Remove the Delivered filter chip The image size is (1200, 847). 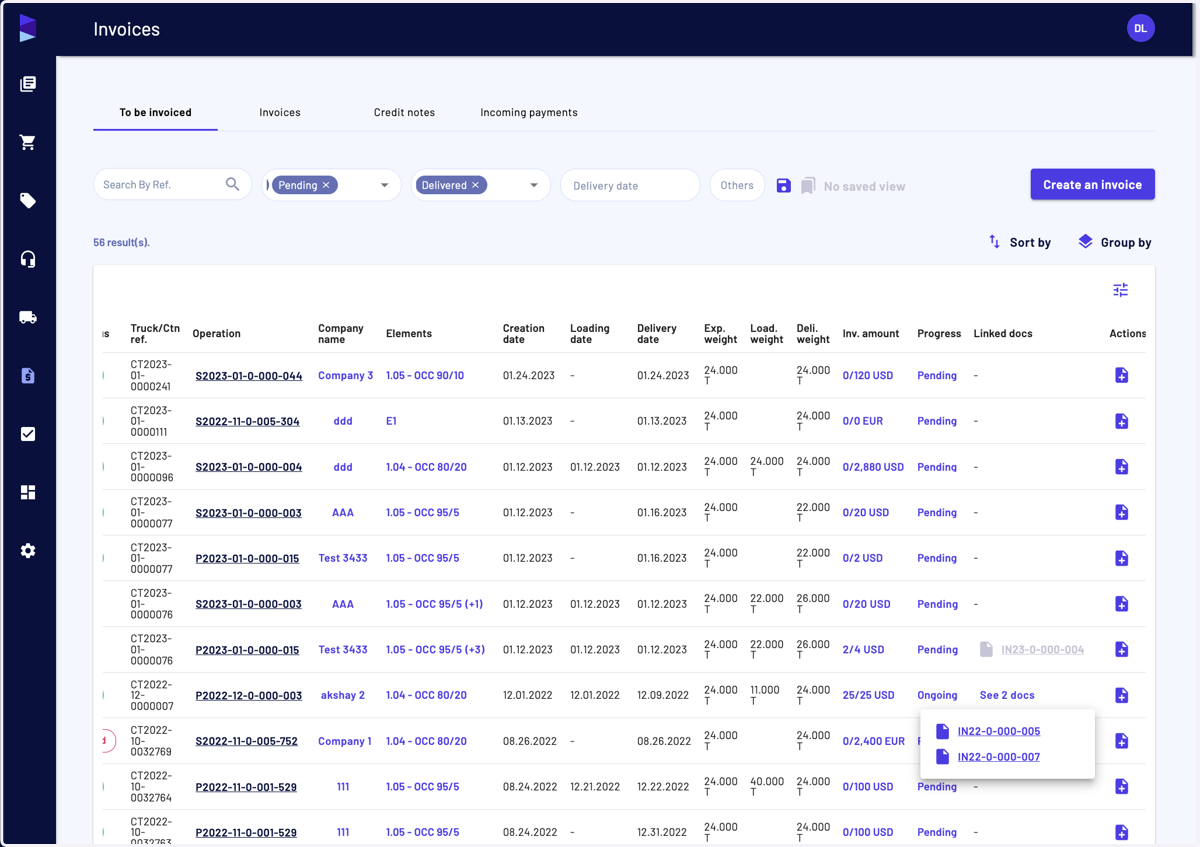coord(476,185)
